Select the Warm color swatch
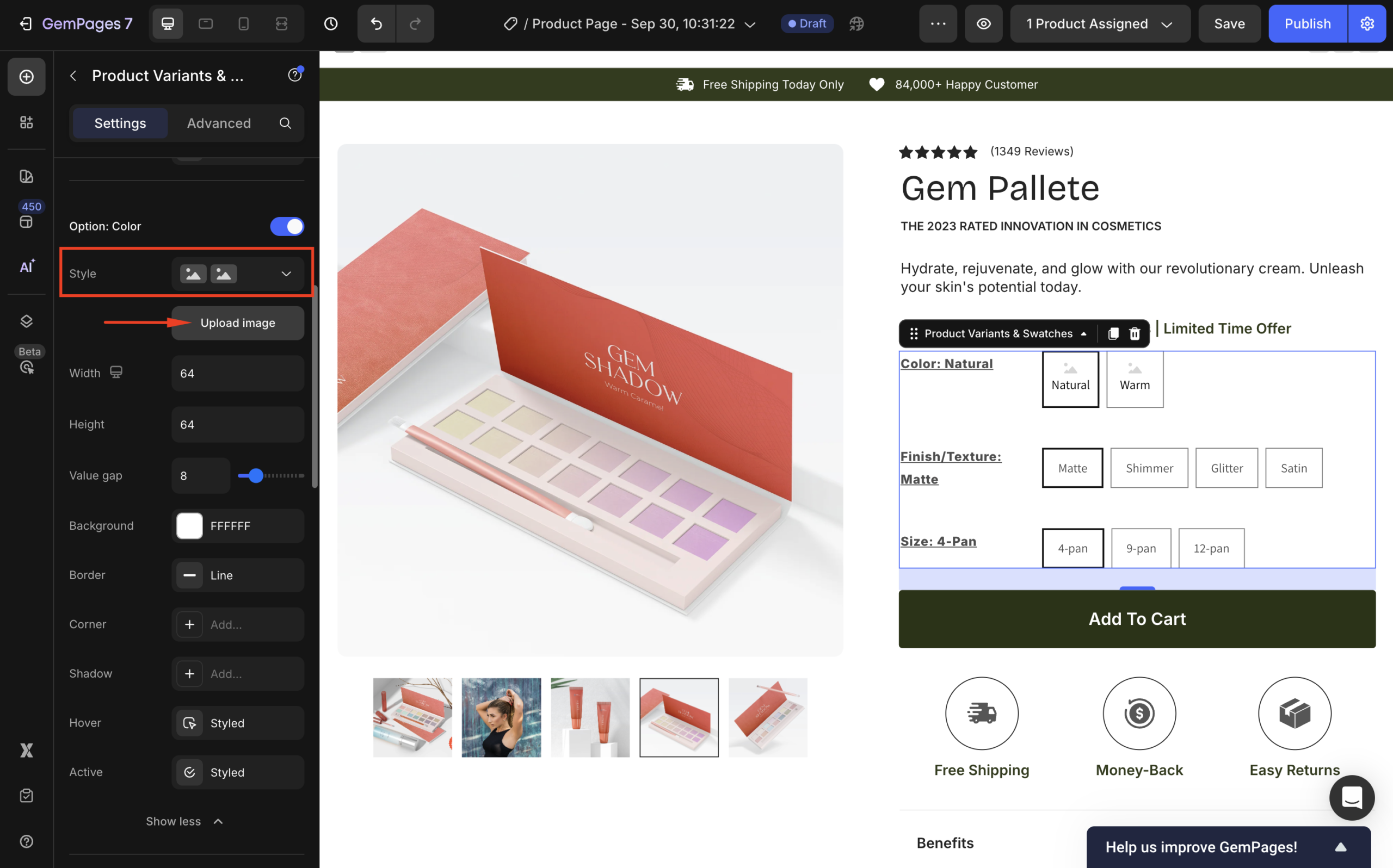The width and height of the screenshot is (1393, 868). [1134, 380]
